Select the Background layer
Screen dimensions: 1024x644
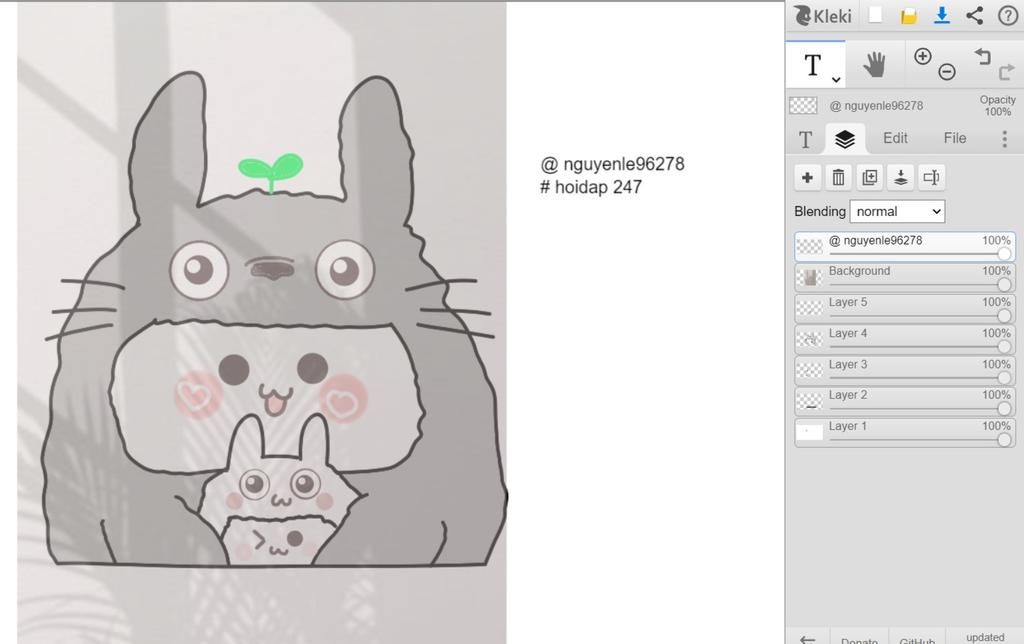click(x=905, y=277)
